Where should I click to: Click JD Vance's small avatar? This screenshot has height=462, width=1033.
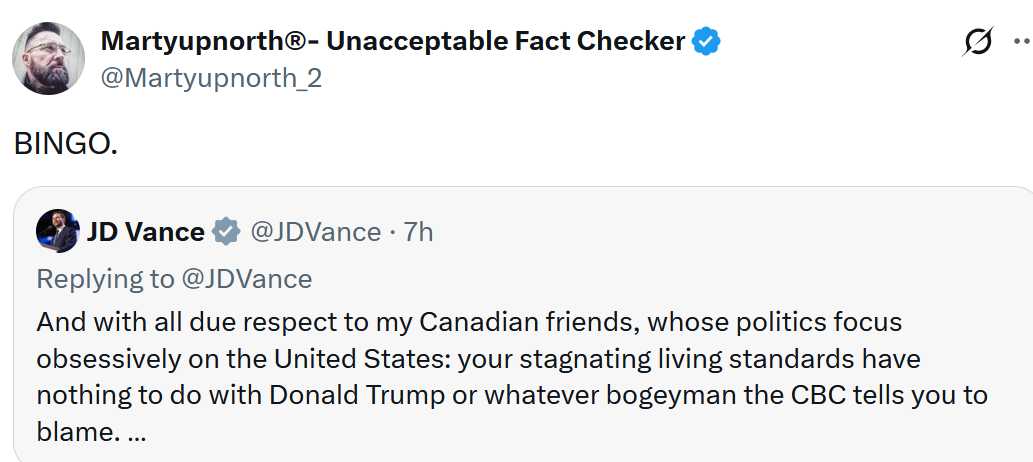(57, 232)
